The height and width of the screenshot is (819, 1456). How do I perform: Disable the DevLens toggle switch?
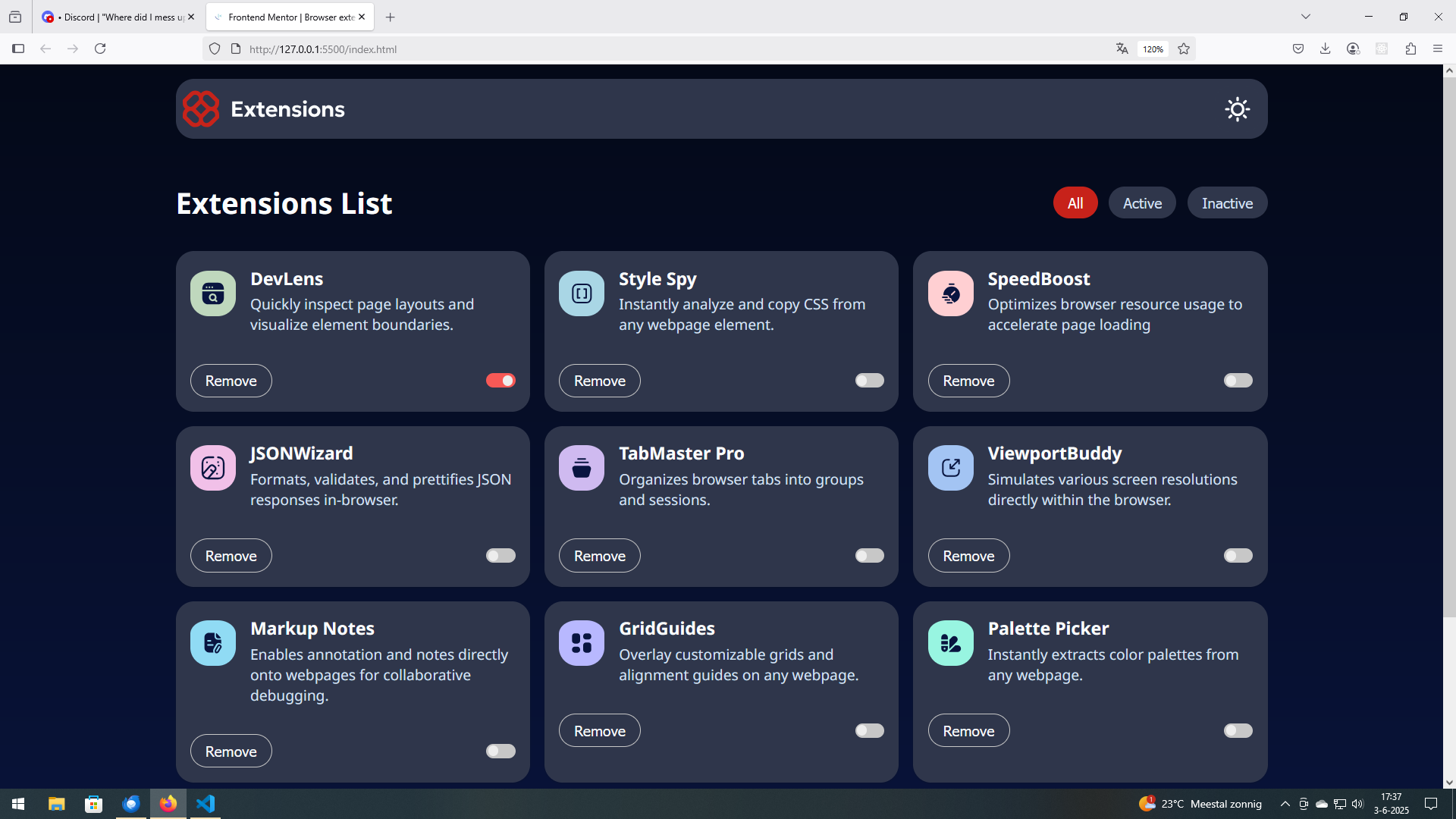[x=500, y=381]
